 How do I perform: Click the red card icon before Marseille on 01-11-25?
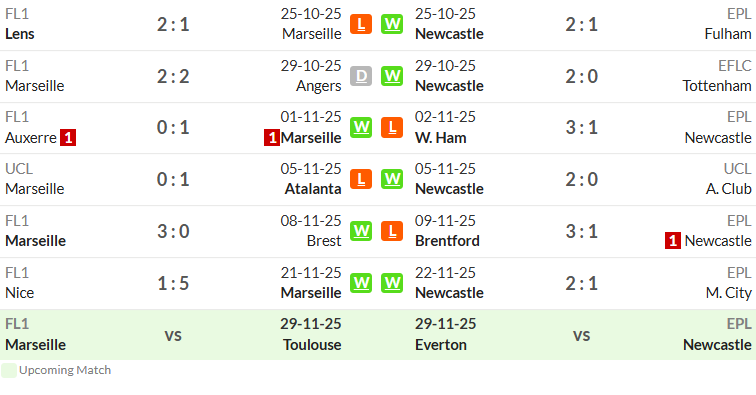pyautogui.click(x=272, y=138)
